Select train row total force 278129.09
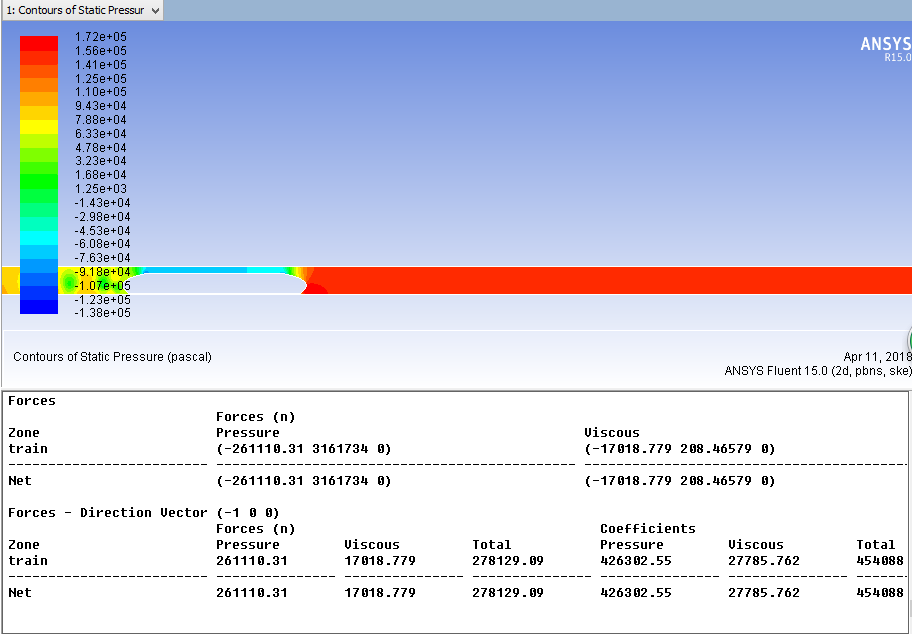912x634 pixels. 508,561
